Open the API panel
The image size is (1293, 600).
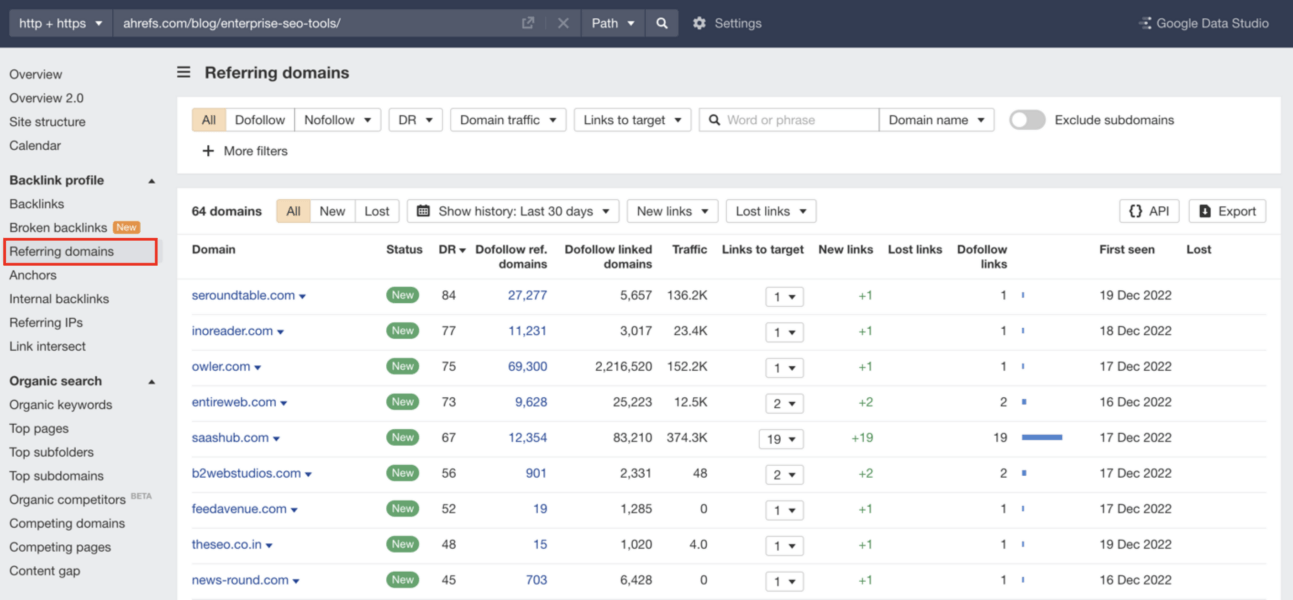point(1149,211)
